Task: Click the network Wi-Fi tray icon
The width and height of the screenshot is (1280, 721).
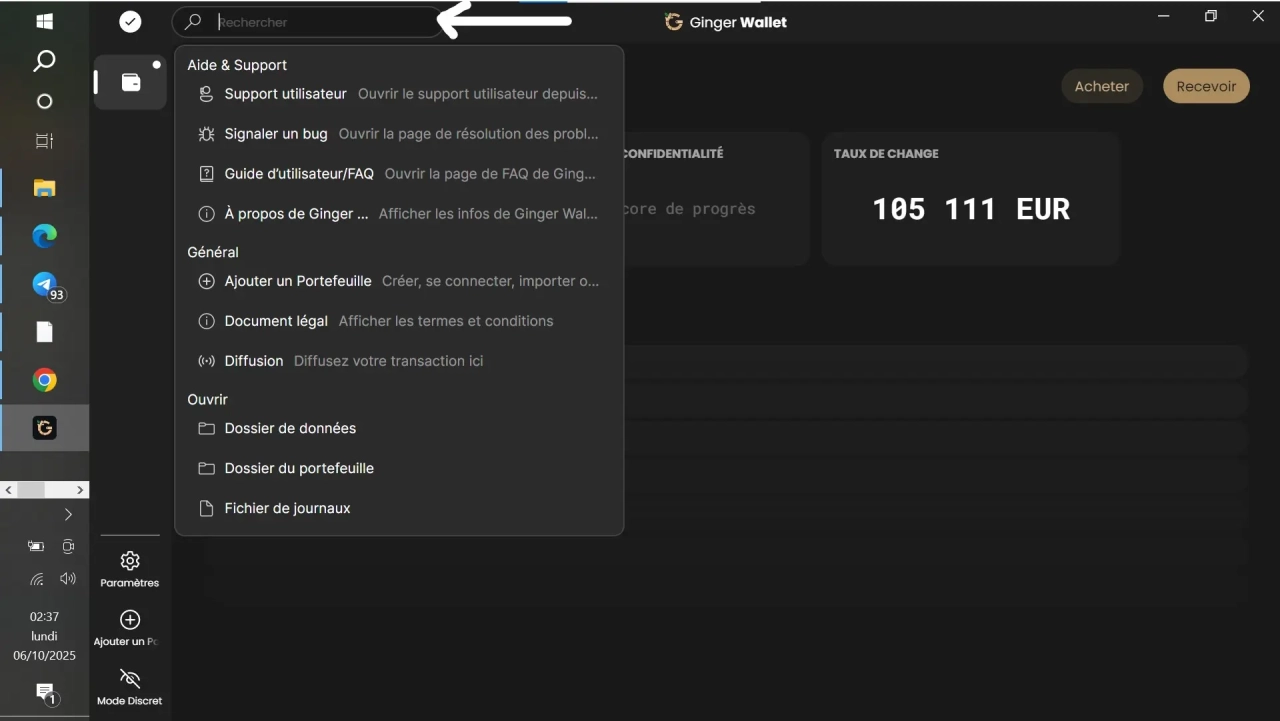Action: click(x=36, y=578)
